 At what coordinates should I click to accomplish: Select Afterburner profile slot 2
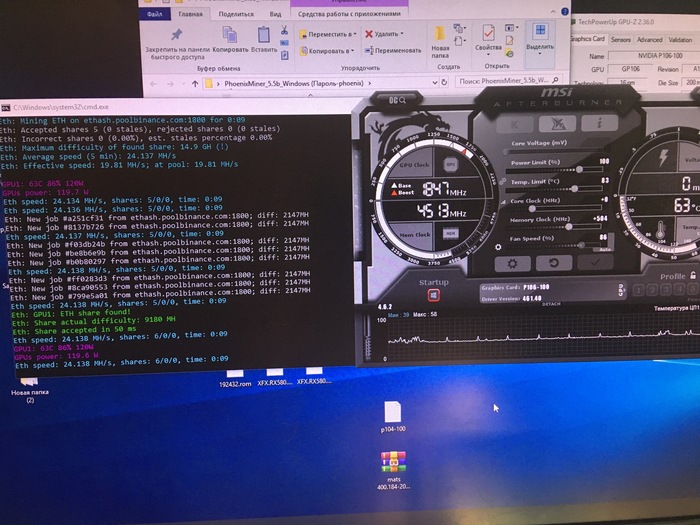point(652,290)
